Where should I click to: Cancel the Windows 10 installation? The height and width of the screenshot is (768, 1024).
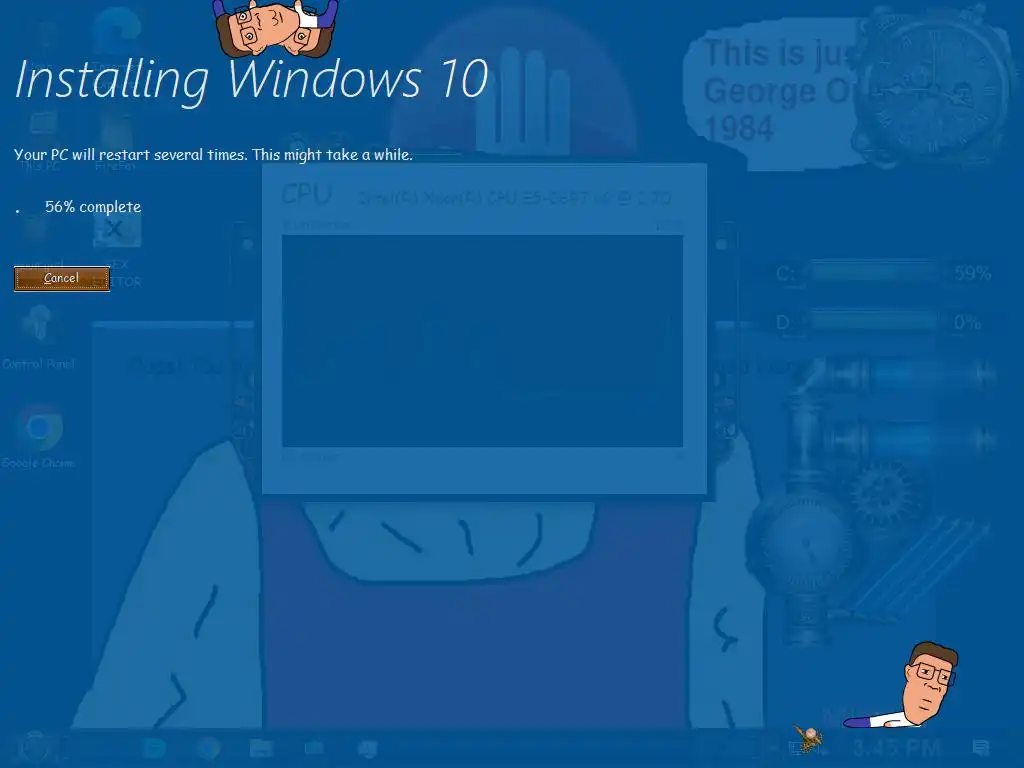(62, 279)
